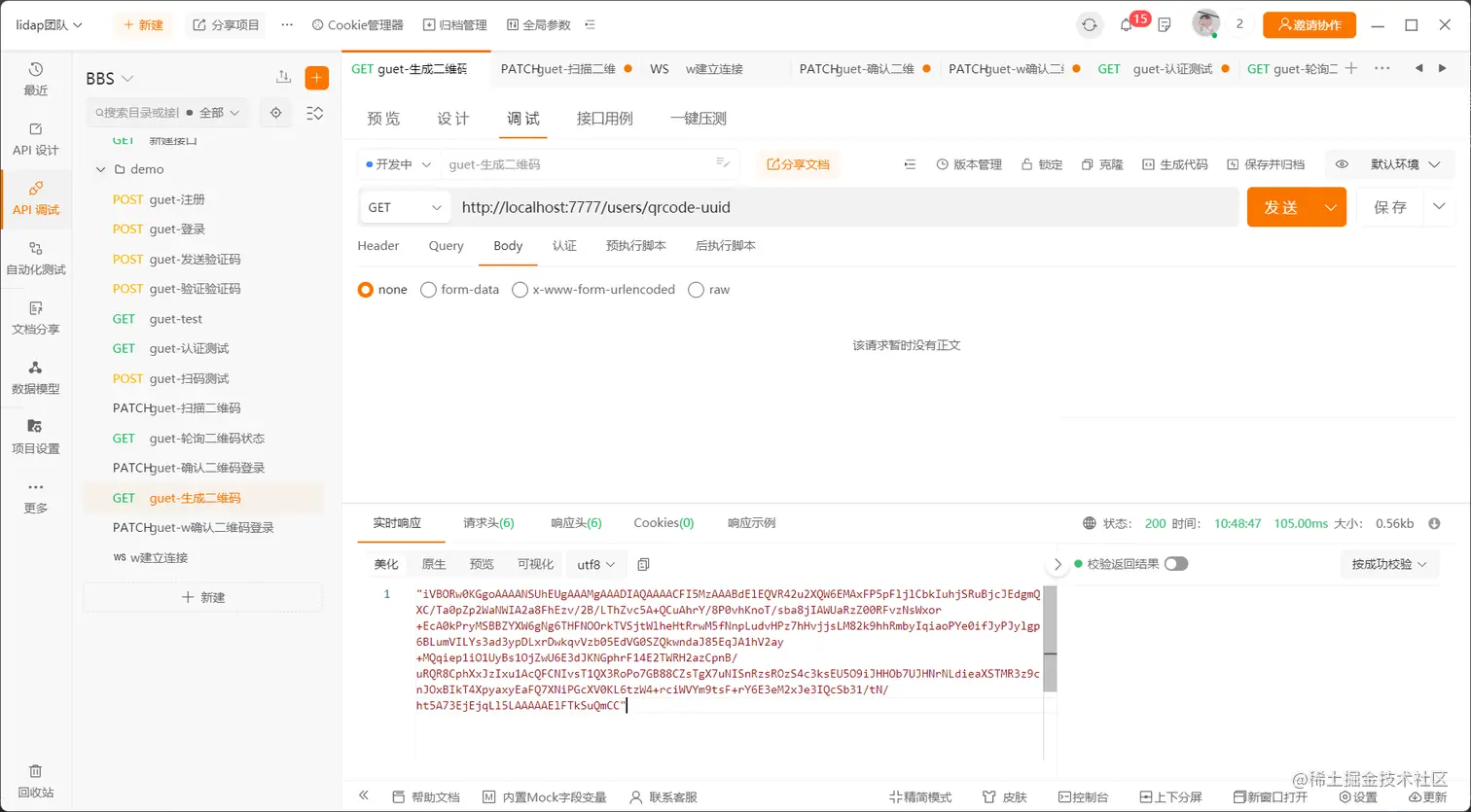
Task: Open the 按成功校验 dropdown
Action: (x=1389, y=564)
